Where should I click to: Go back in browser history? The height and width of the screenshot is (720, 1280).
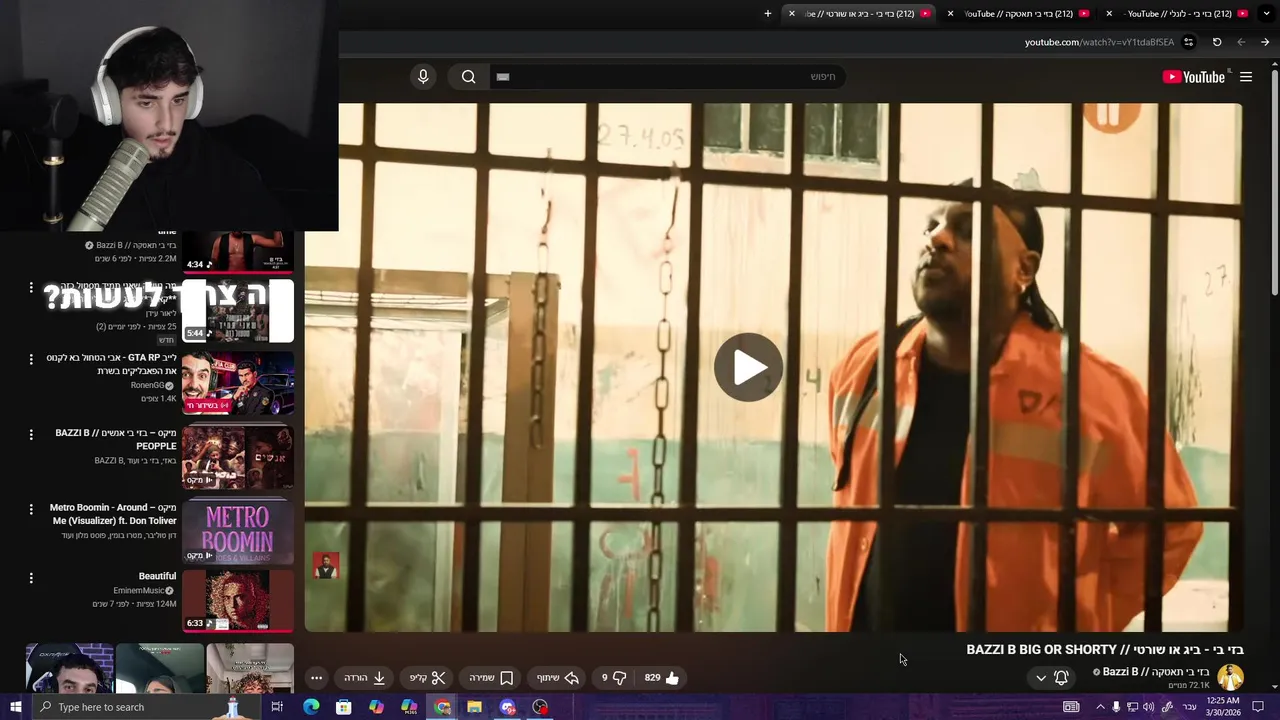pos(1265,42)
